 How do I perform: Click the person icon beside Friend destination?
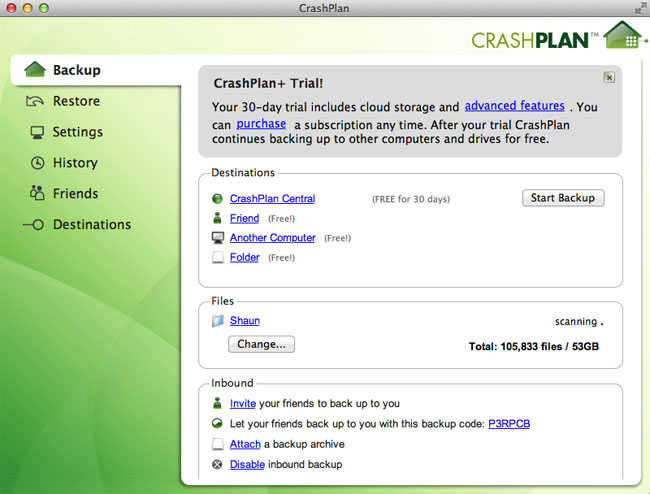(x=217, y=218)
